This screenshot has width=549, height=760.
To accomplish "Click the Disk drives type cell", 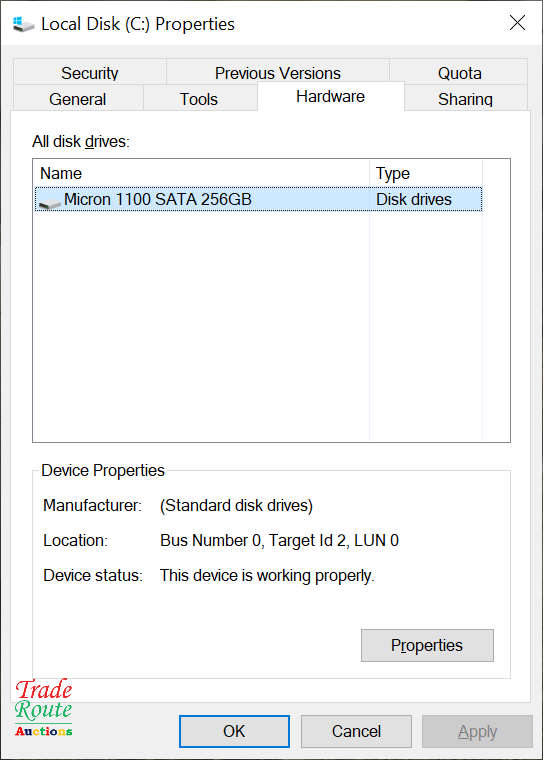I will pyautogui.click(x=414, y=200).
